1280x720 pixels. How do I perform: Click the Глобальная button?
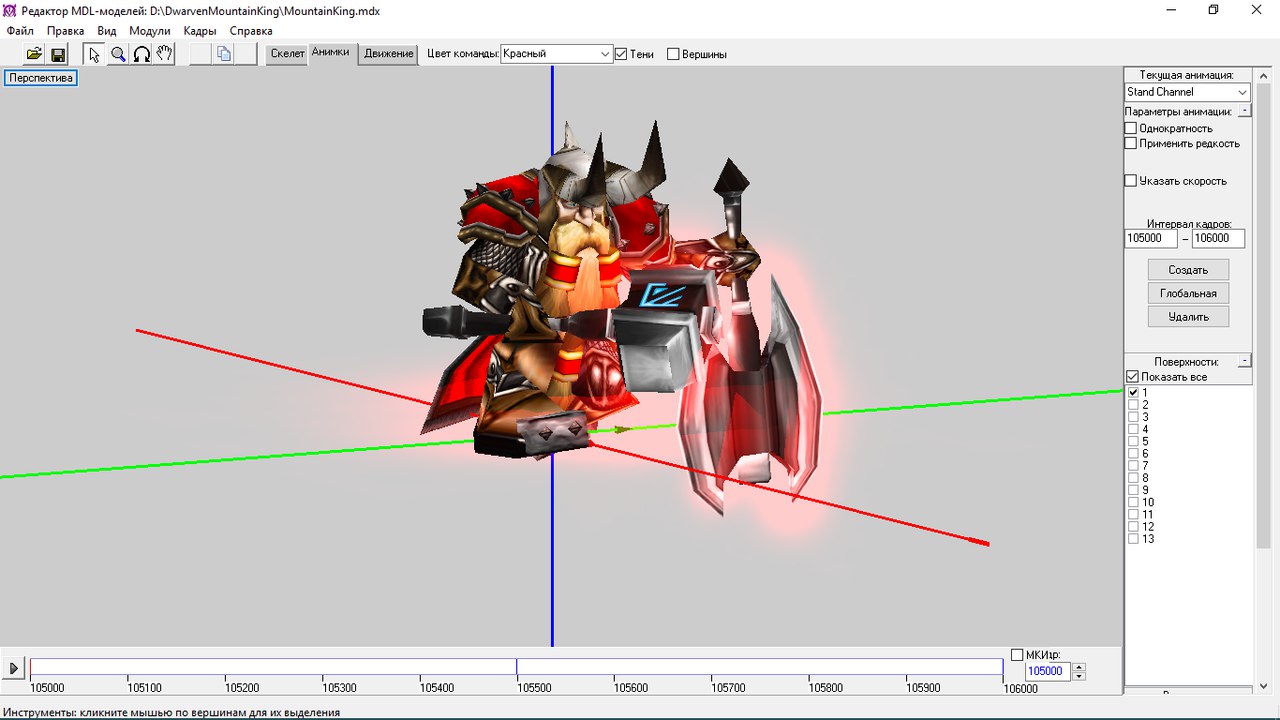point(1188,293)
